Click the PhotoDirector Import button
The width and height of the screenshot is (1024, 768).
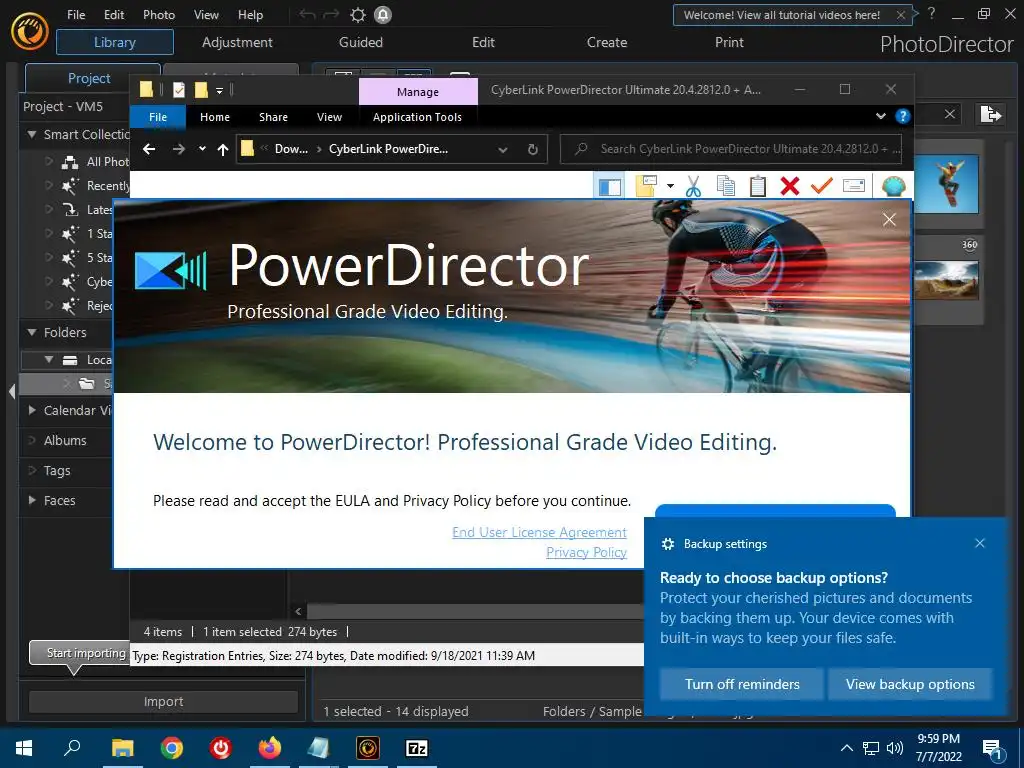163,701
